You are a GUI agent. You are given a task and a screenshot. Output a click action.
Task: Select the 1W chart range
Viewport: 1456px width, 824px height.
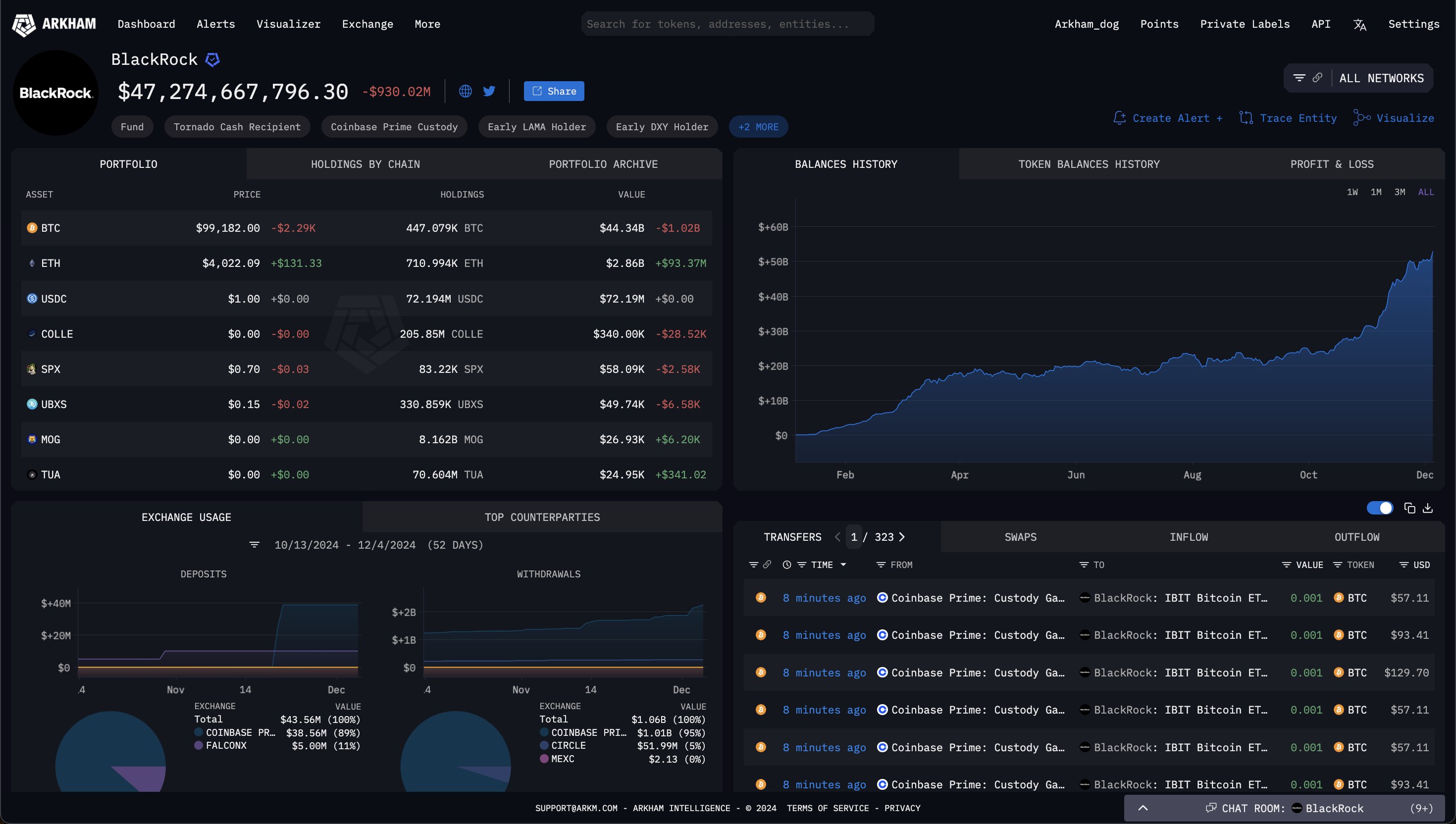click(1352, 193)
